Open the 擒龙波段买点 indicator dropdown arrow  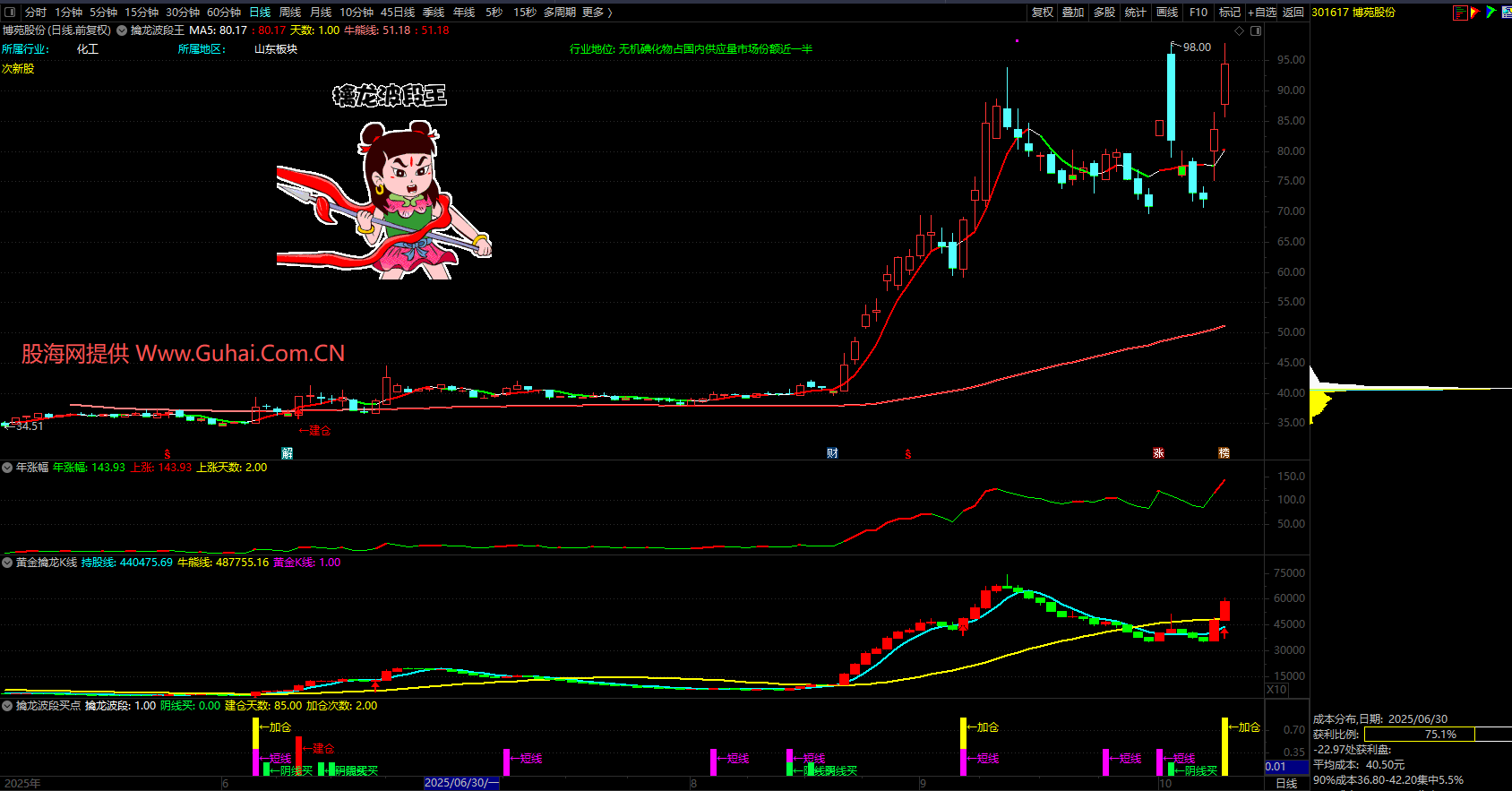coord(7,706)
